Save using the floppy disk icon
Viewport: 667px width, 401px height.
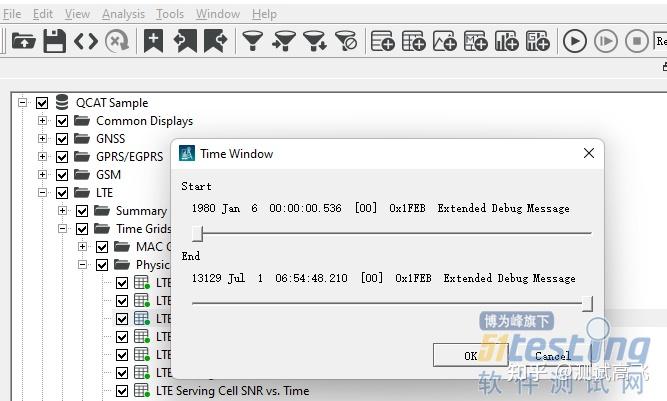click(x=54, y=41)
